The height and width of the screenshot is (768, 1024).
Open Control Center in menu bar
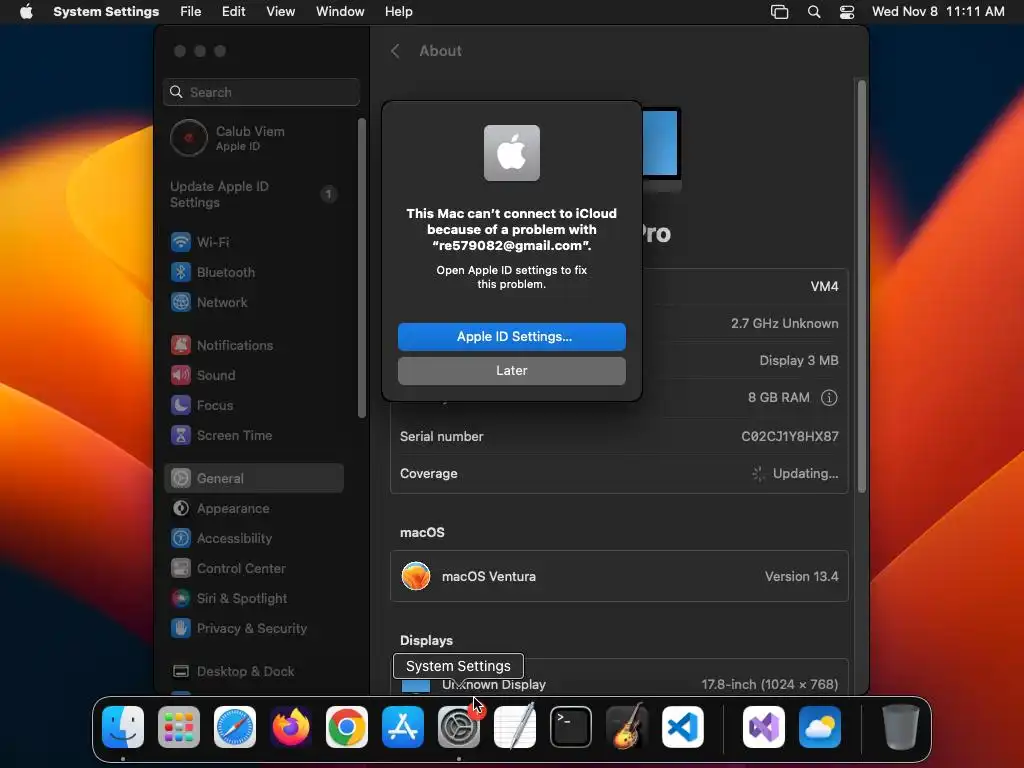(x=847, y=12)
